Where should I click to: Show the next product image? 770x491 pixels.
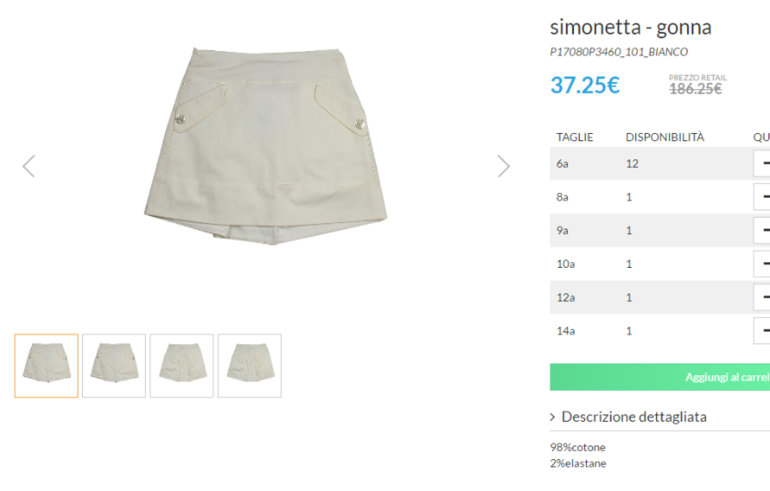[x=503, y=166]
